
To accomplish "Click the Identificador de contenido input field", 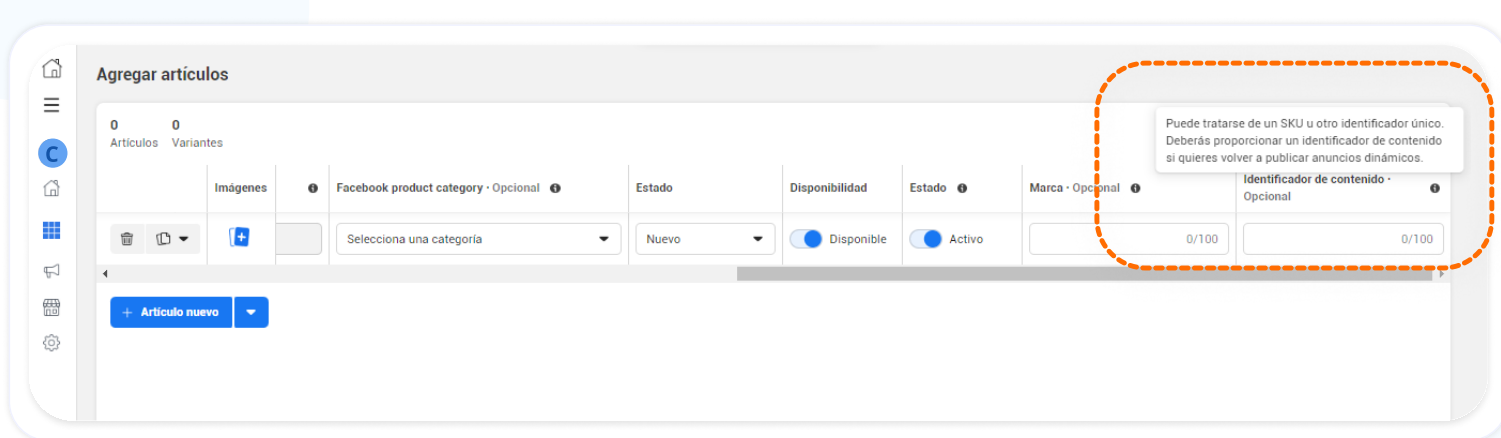I will click(x=1342, y=239).
